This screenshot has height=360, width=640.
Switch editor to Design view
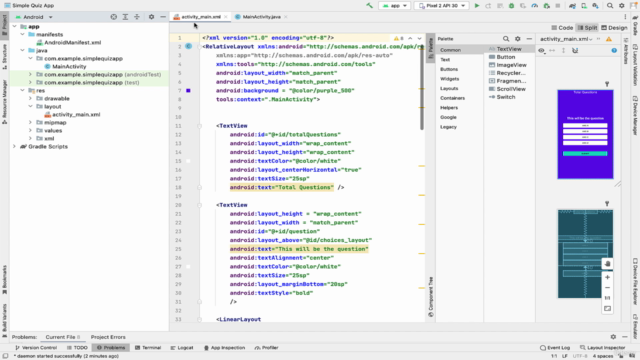click(x=614, y=28)
